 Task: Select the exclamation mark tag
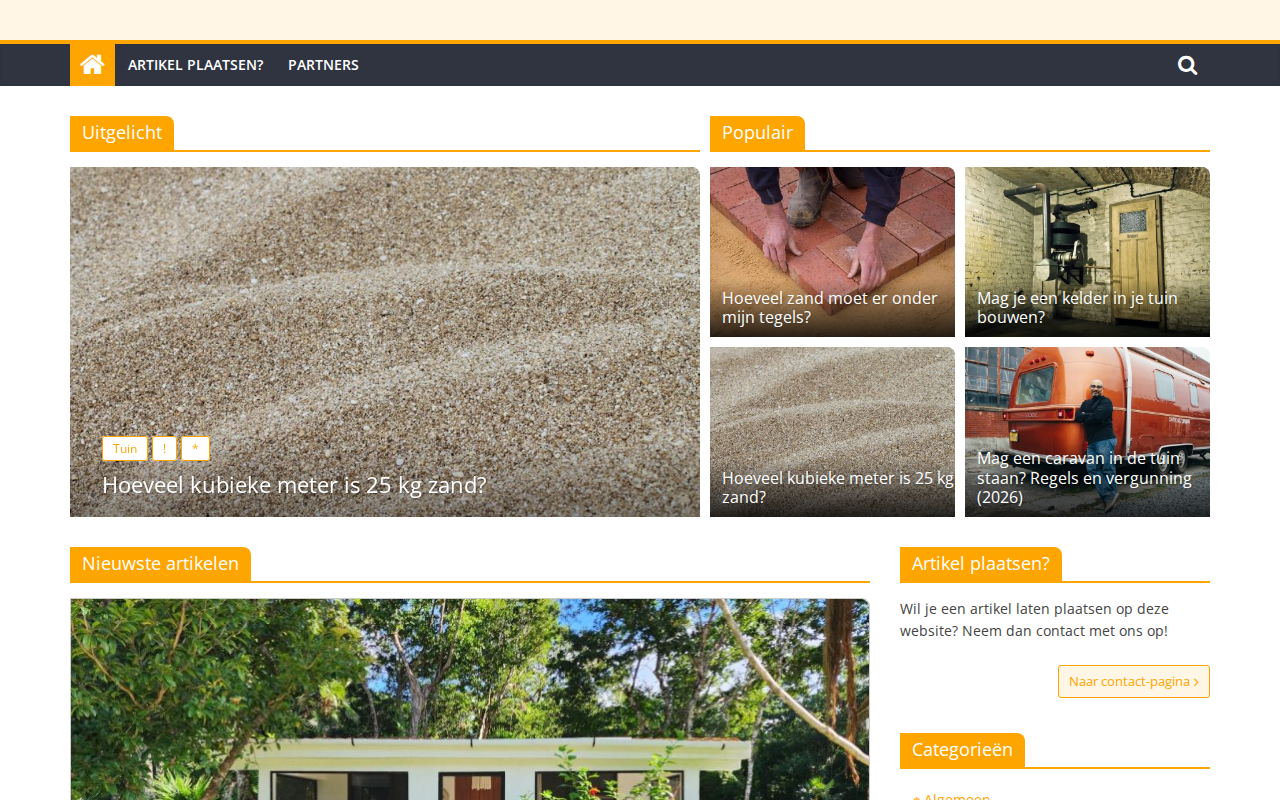click(x=164, y=449)
